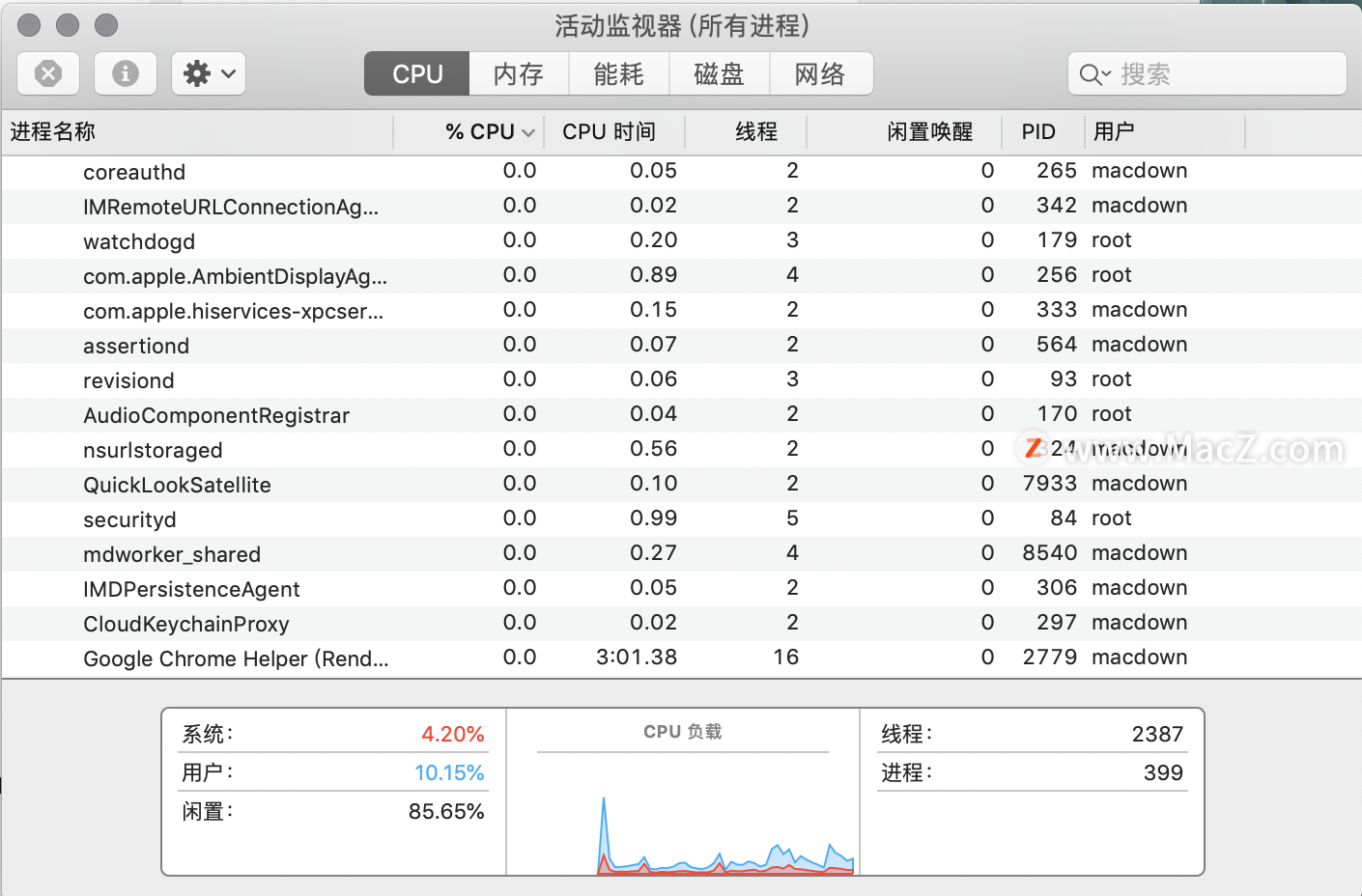The height and width of the screenshot is (896, 1362).
Task: Select the mdworker_shared process row
Action: tap(681, 553)
